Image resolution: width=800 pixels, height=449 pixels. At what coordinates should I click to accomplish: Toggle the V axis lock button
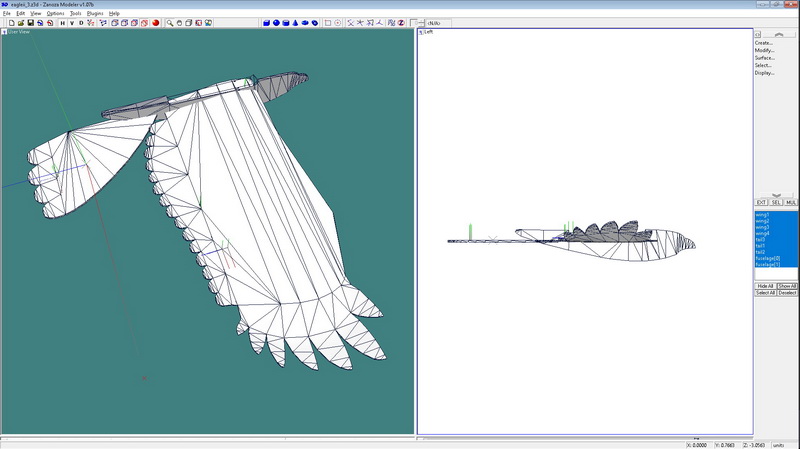[72, 22]
